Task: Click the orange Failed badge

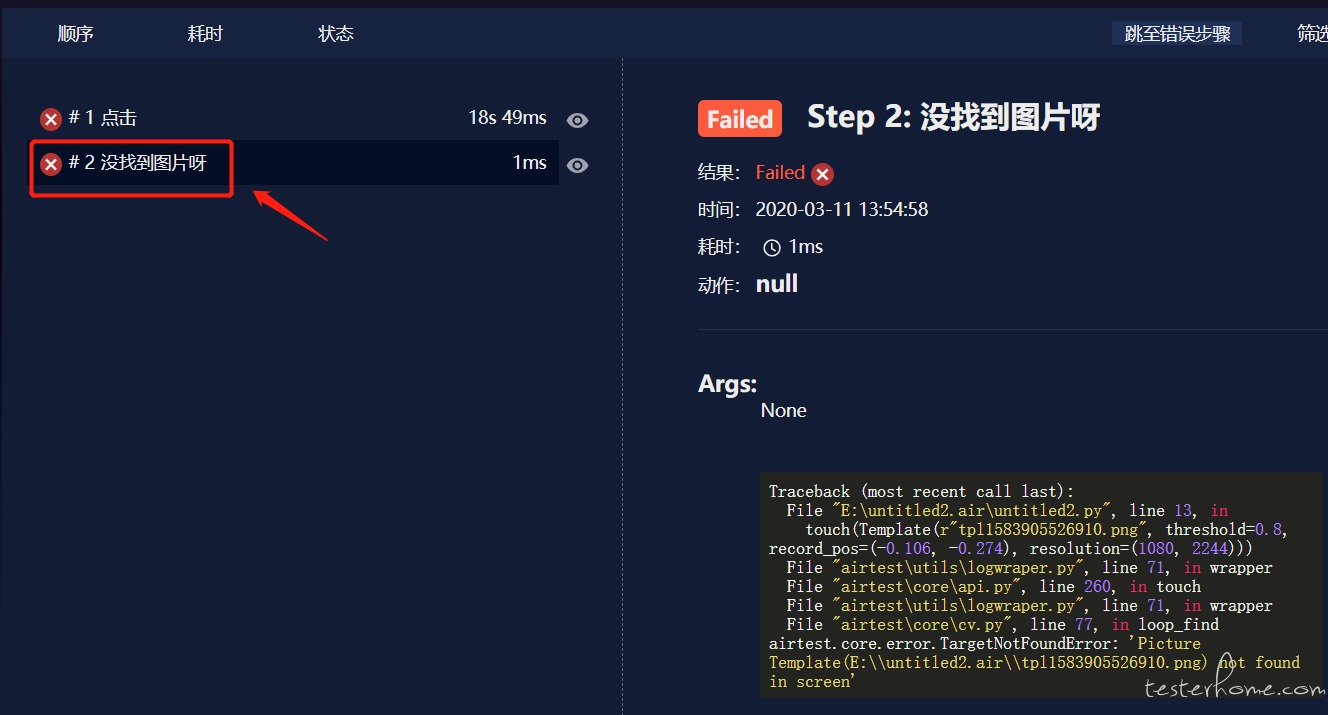Action: coord(740,119)
